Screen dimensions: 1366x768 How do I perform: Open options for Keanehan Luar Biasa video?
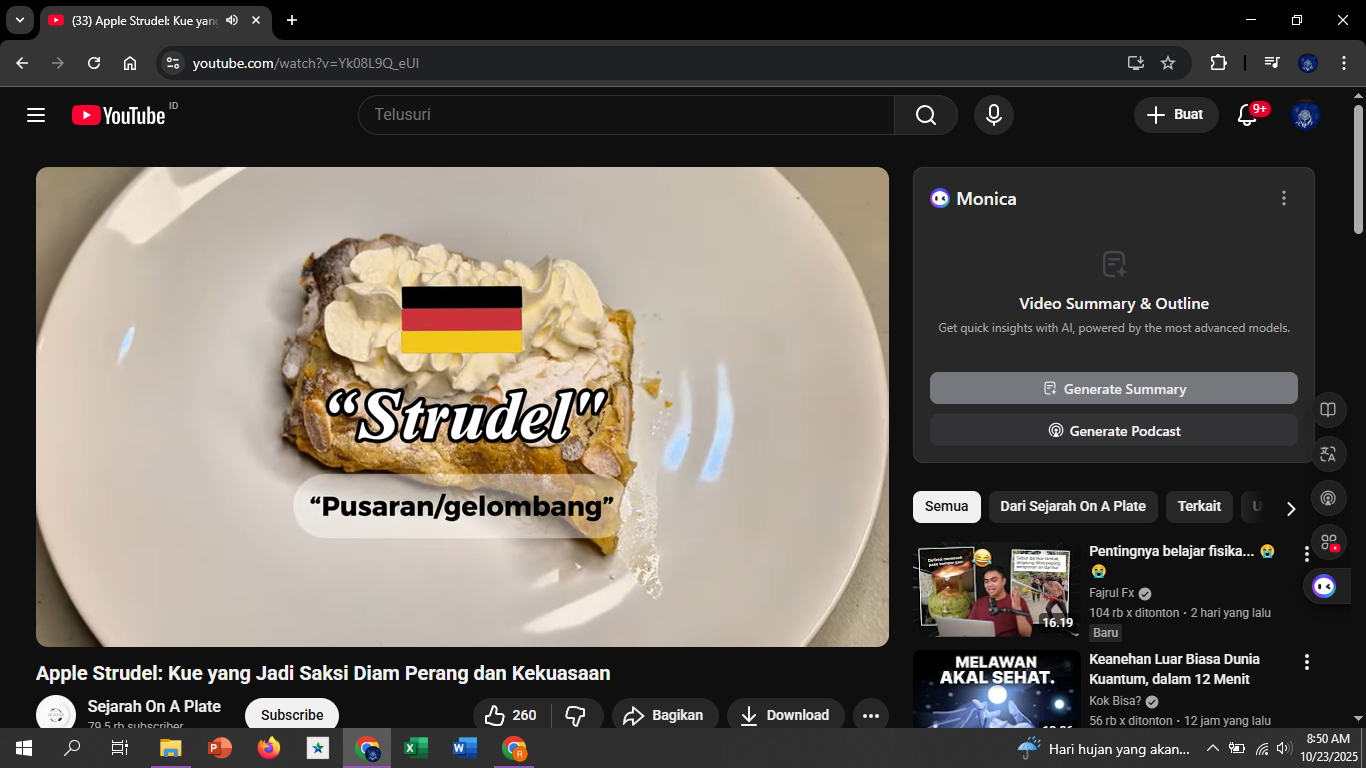[1306, 662]
